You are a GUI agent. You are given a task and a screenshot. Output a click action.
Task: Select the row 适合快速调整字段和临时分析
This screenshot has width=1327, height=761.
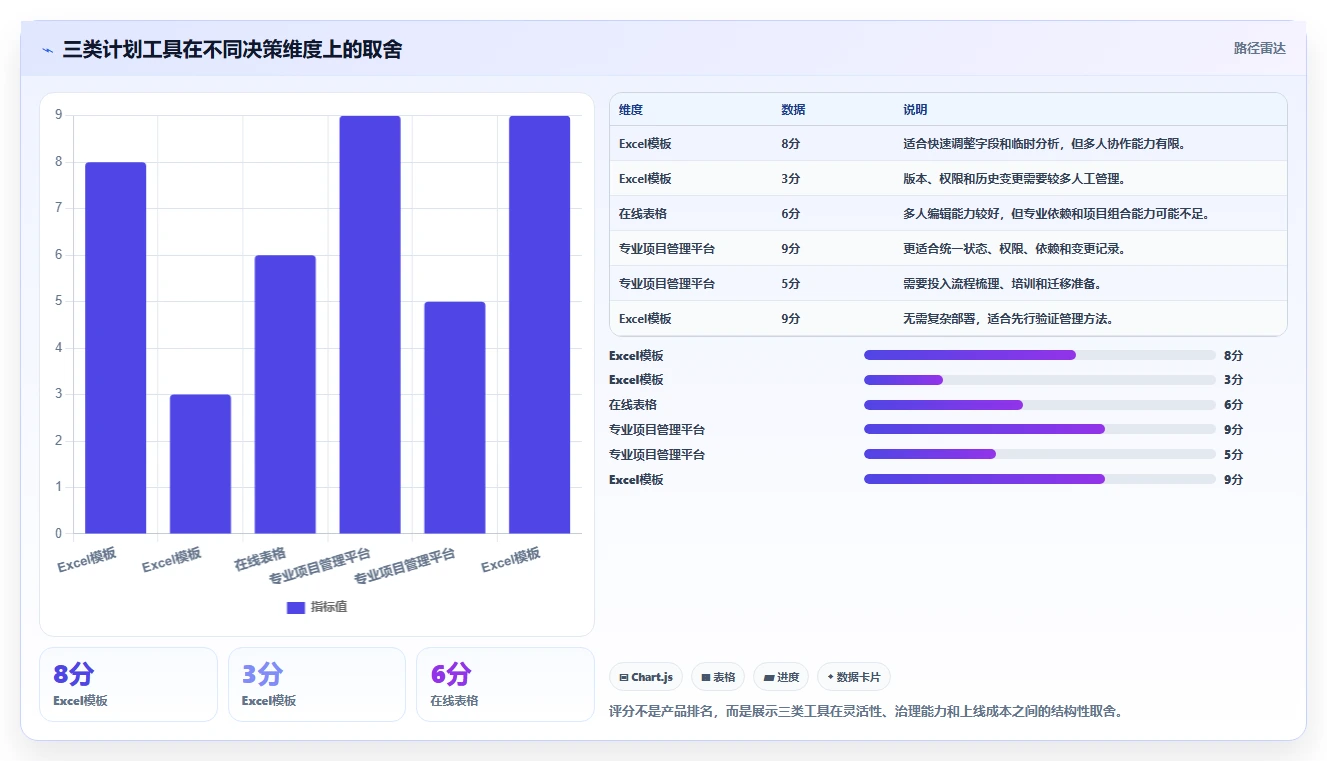point(948,143)
